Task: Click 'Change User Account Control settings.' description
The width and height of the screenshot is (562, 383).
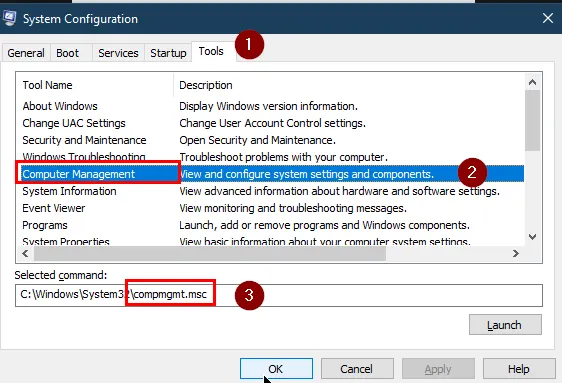Action: coord(272,123)
